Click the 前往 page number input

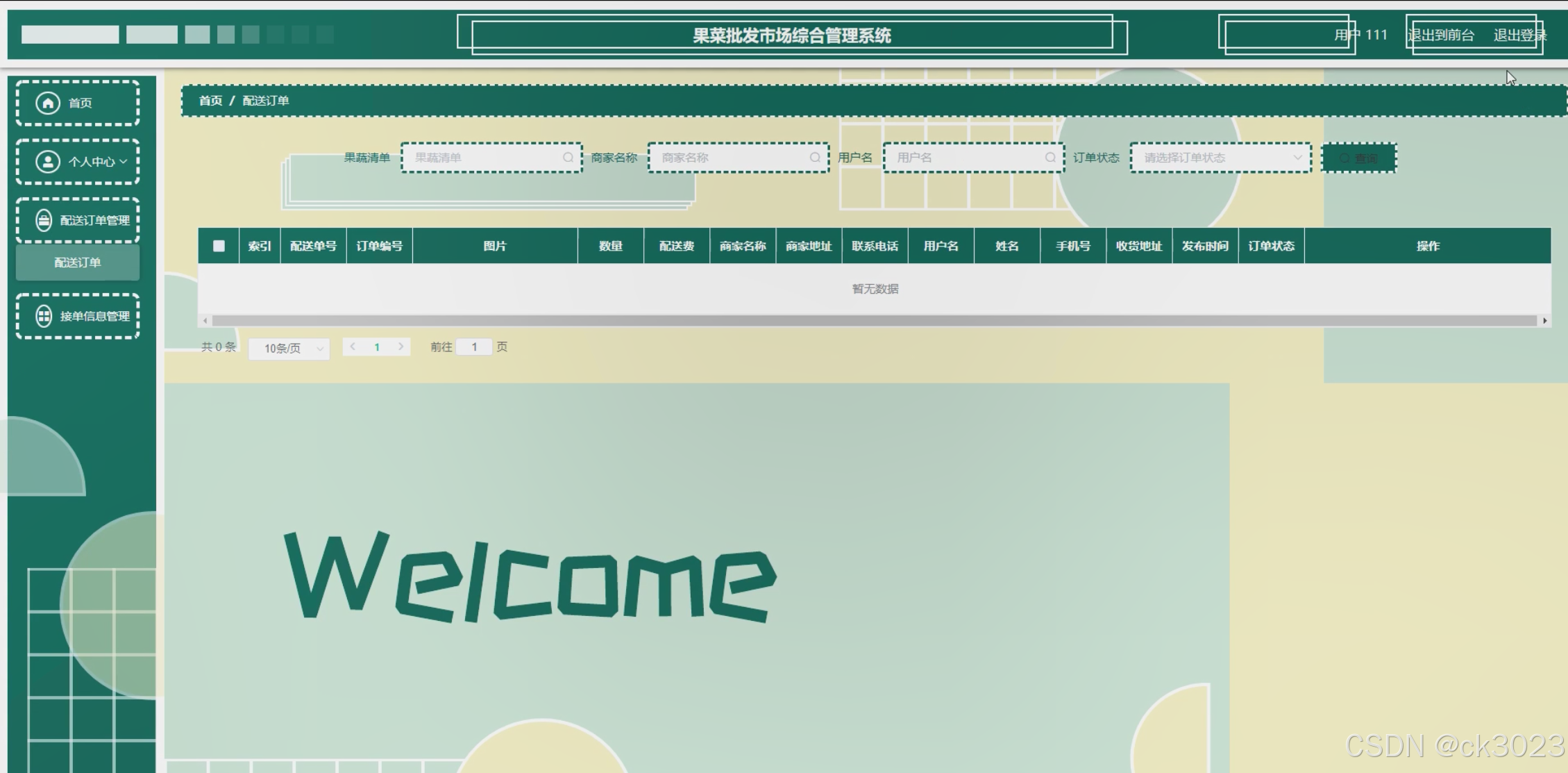[474, 347]
